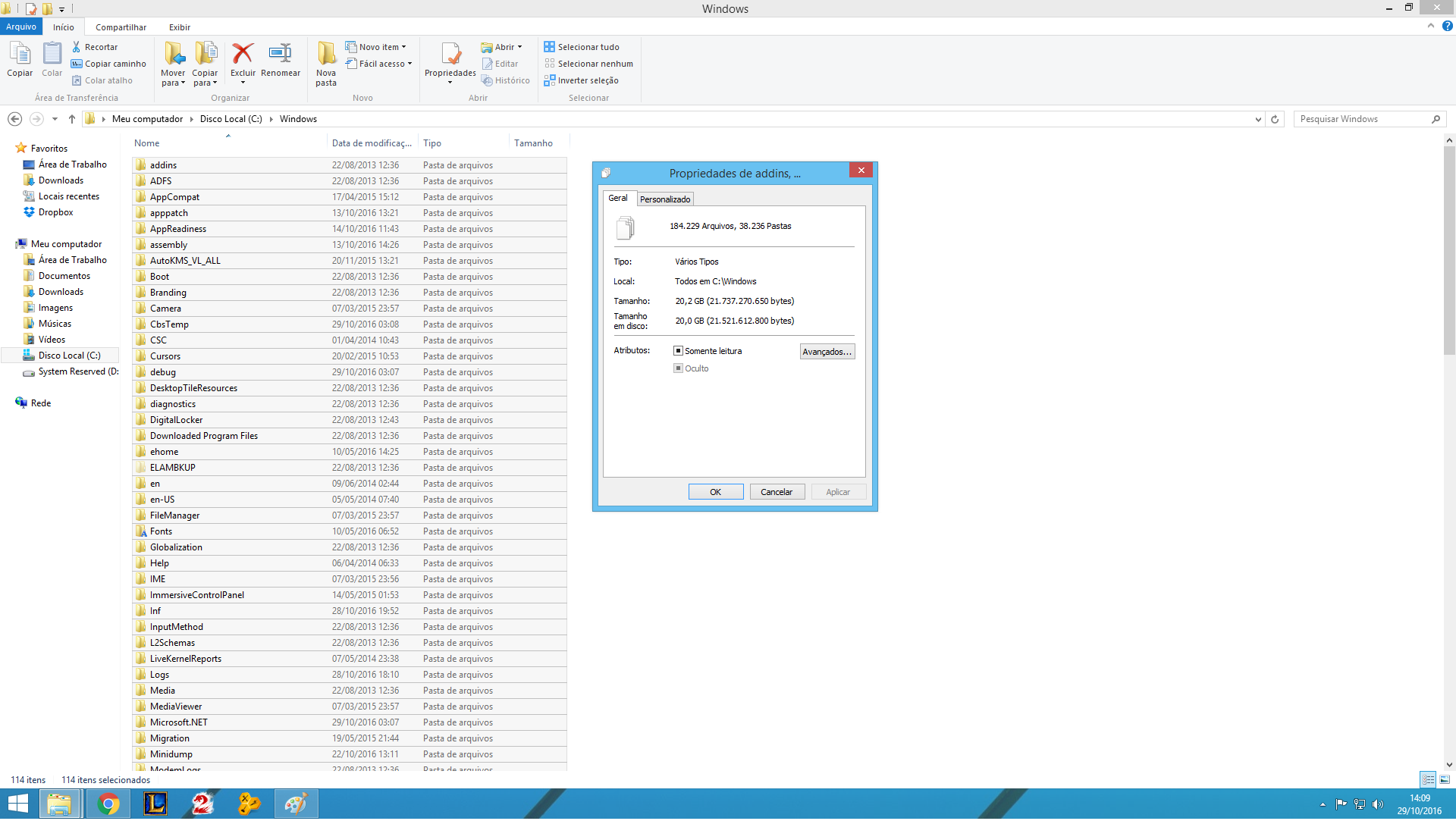This screenshot has height=821, width=1456.
Task: Switch to details view icon in status bar
Action: click(1428, 779)
